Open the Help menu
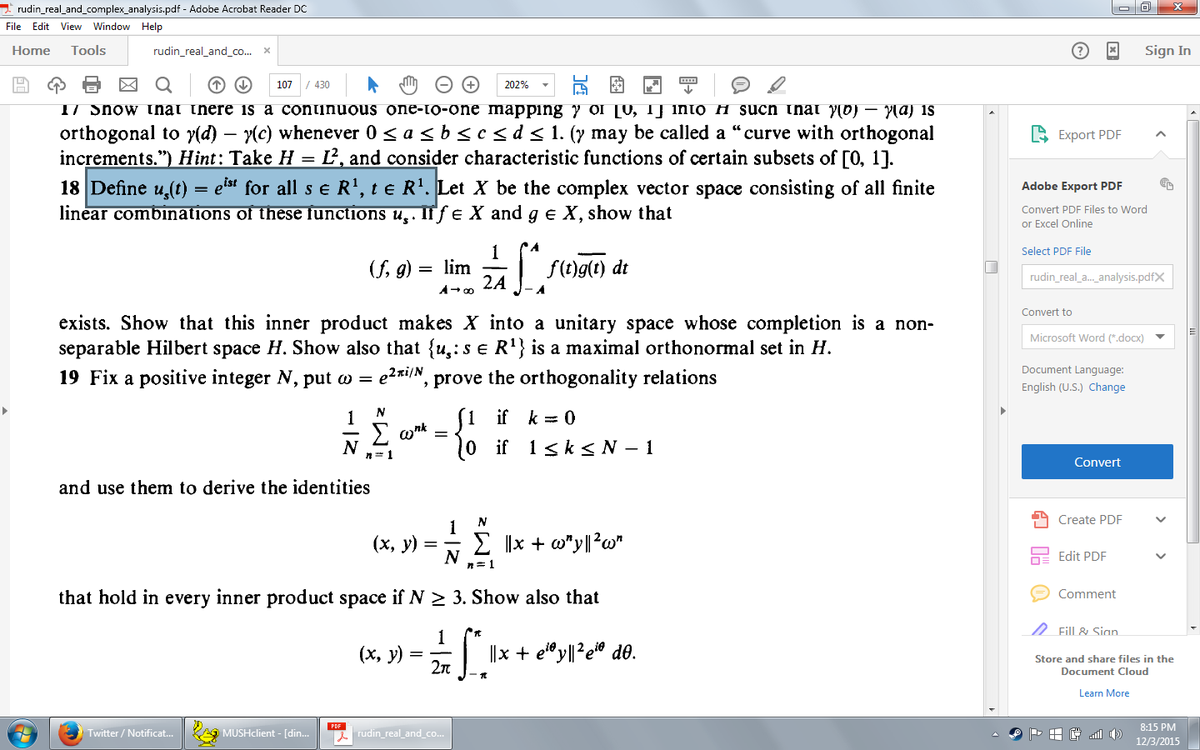 [x=152, y=26]
